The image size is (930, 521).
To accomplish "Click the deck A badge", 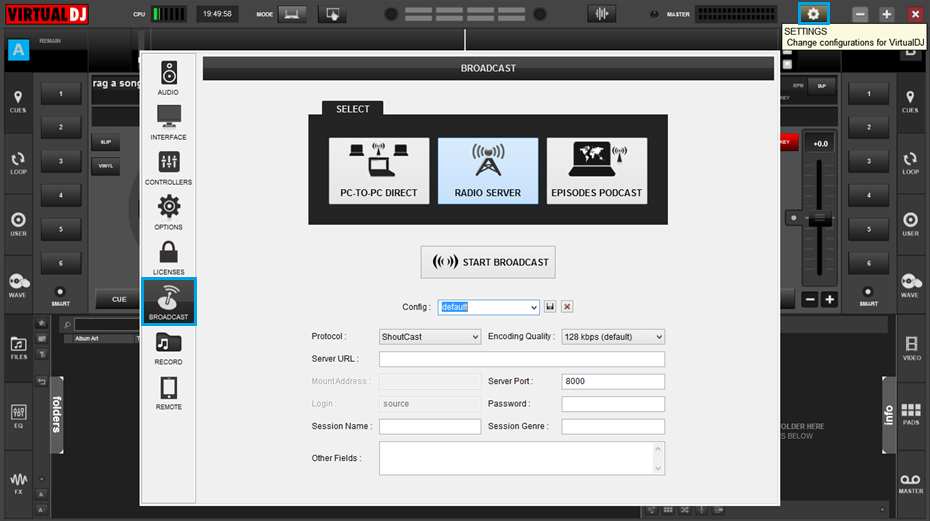I will [18, 50].
